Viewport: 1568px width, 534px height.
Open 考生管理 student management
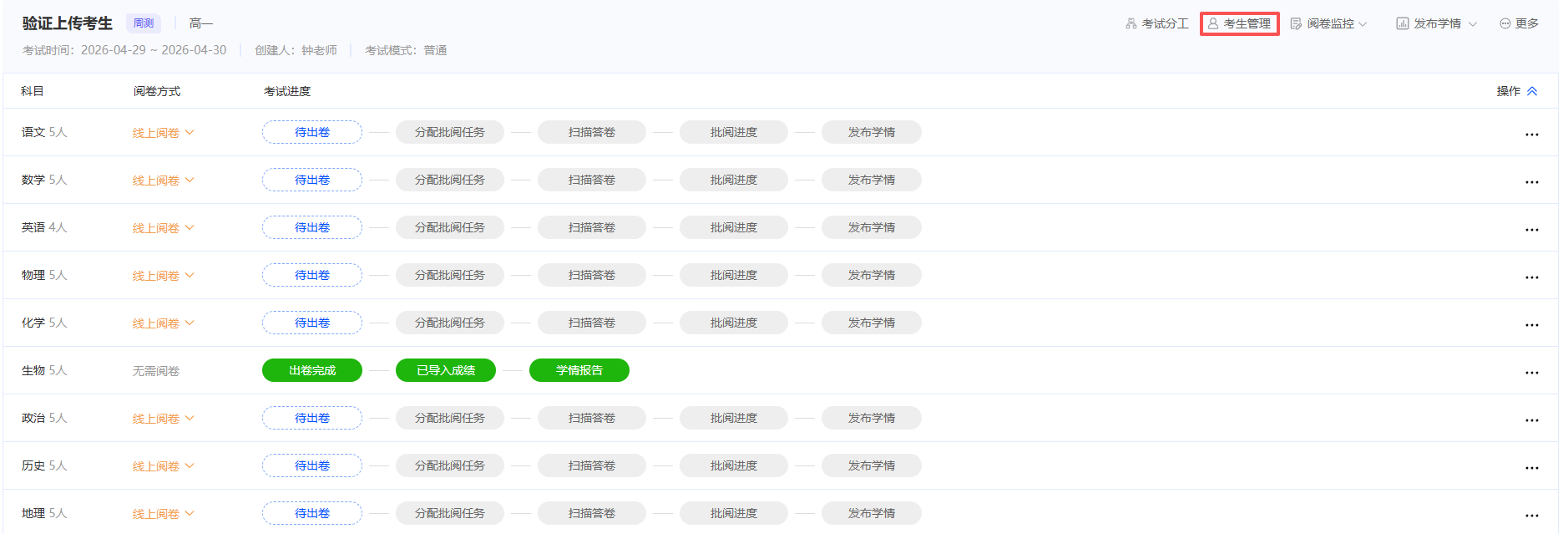(x=1239, y=23)
